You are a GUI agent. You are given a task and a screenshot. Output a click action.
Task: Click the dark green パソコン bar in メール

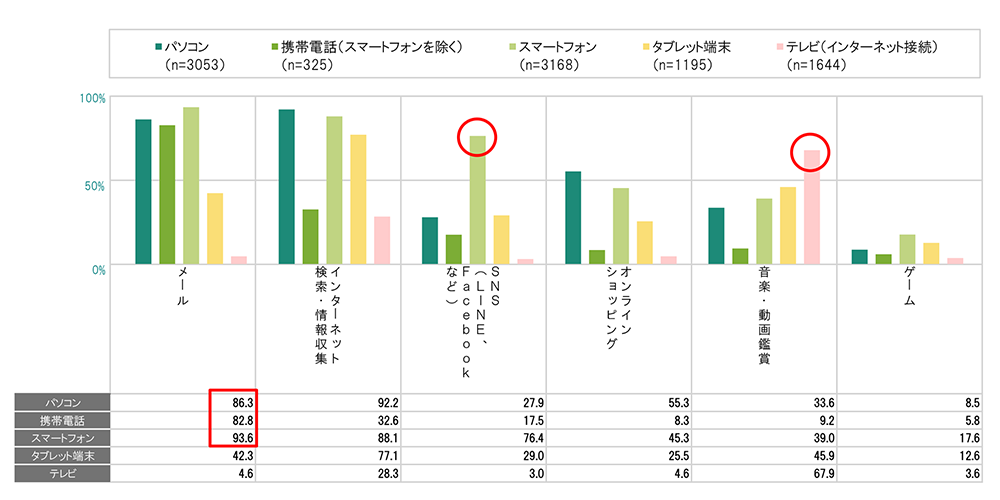point(143,192)
